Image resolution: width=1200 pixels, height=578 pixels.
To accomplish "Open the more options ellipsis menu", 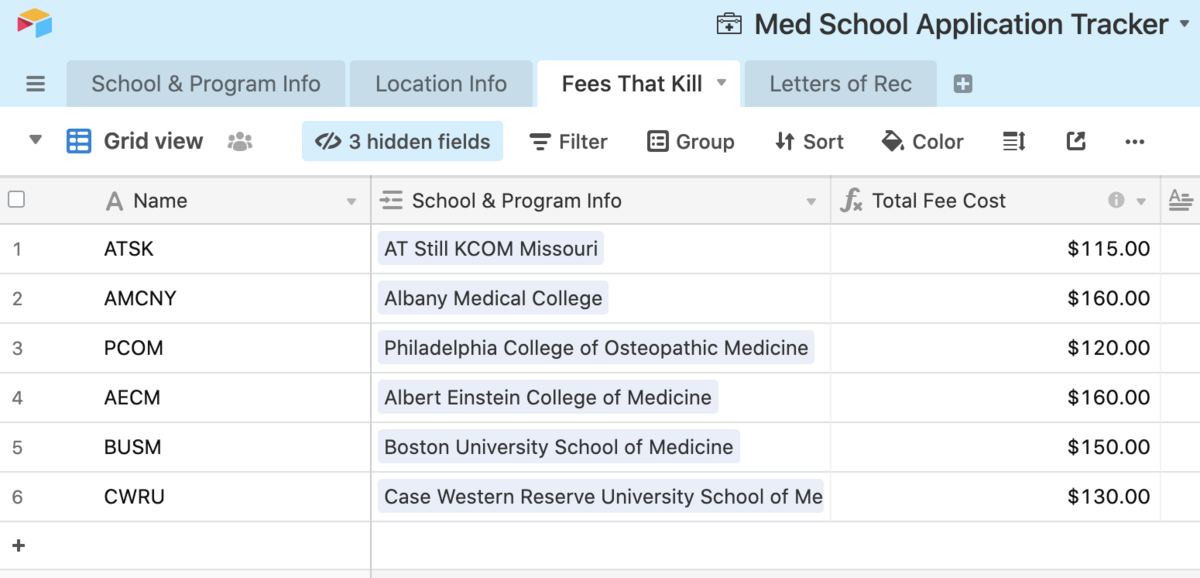I will click(x=1134, y=142).
